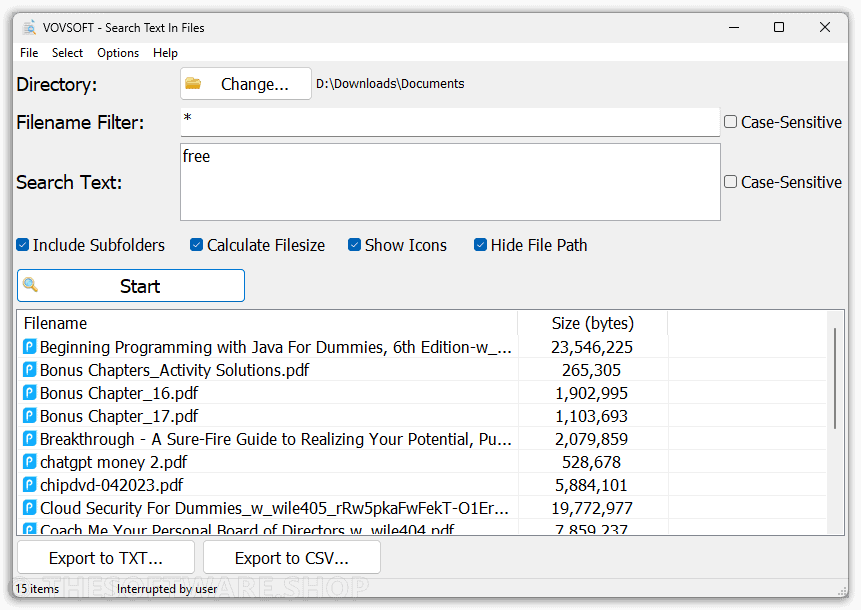The image size is (861, 610).
Task: Select the Cloud Security For Dummies row
Action: point(423,508)
